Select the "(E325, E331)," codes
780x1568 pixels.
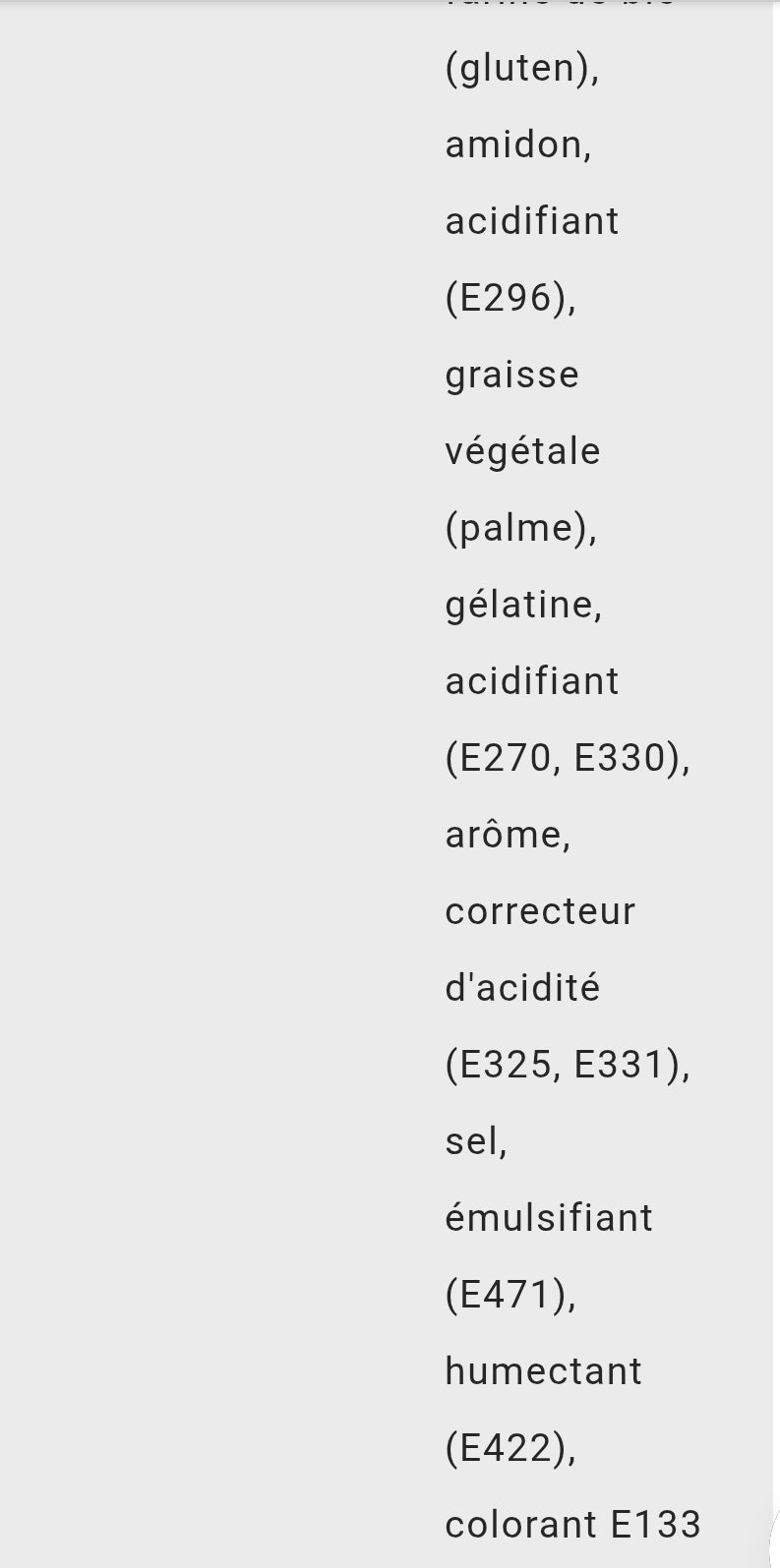point(568,1065)
